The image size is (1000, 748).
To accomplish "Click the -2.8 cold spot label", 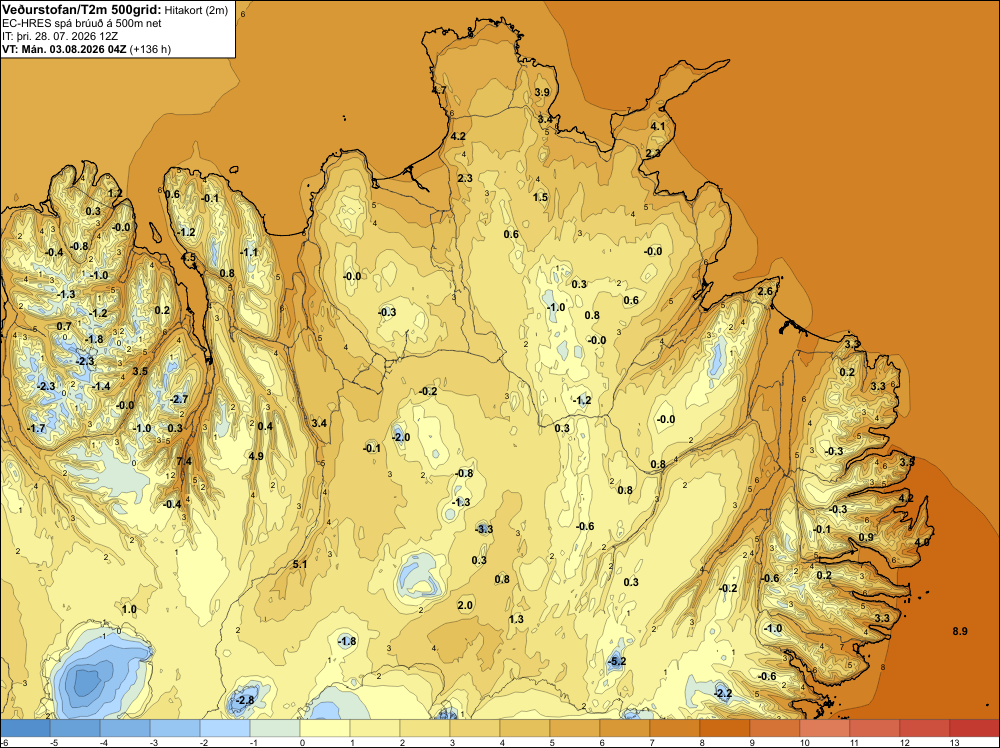I will (244, 700).
